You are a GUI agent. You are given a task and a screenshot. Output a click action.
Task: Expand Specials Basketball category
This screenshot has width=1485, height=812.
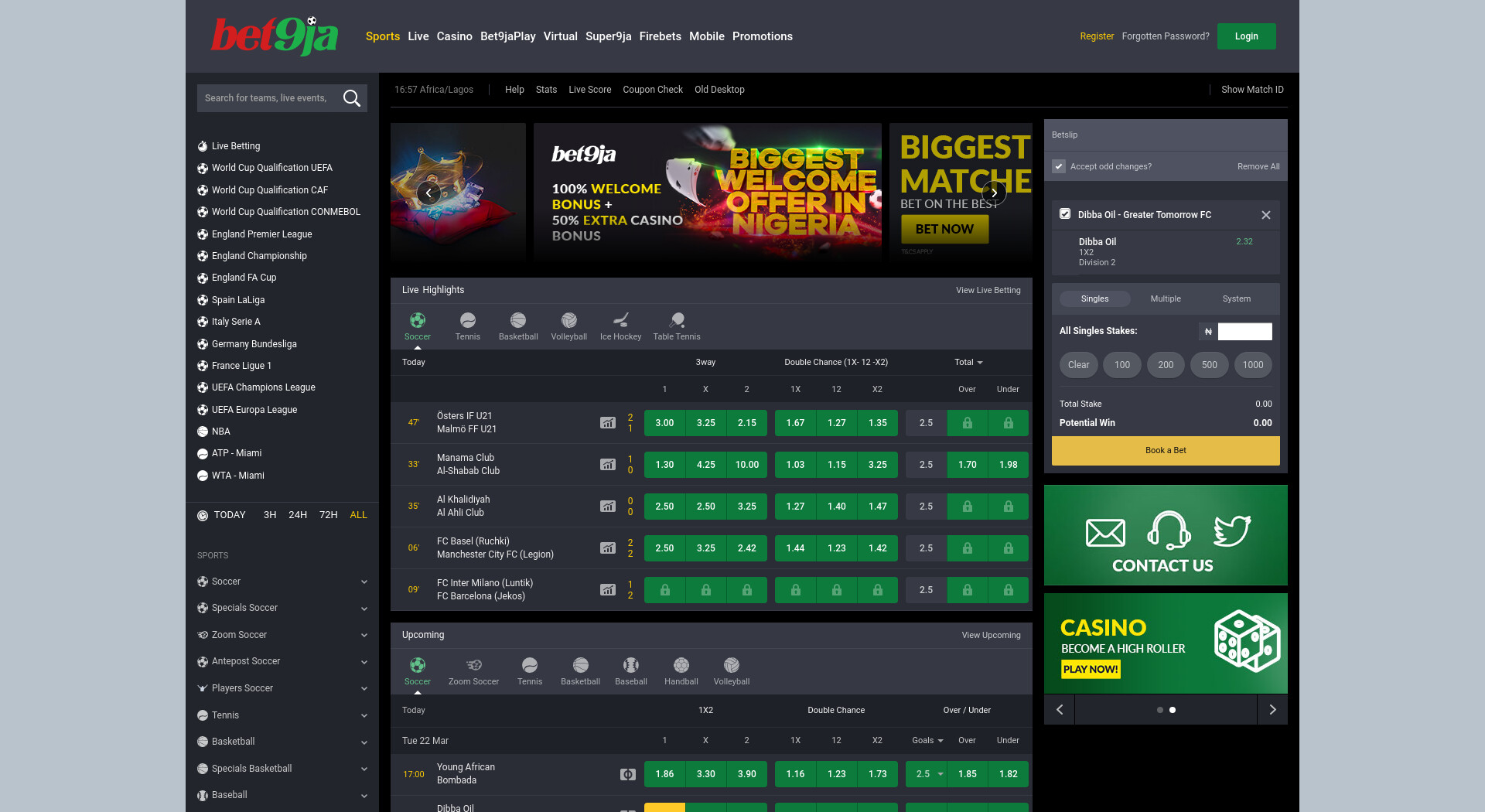282,769
